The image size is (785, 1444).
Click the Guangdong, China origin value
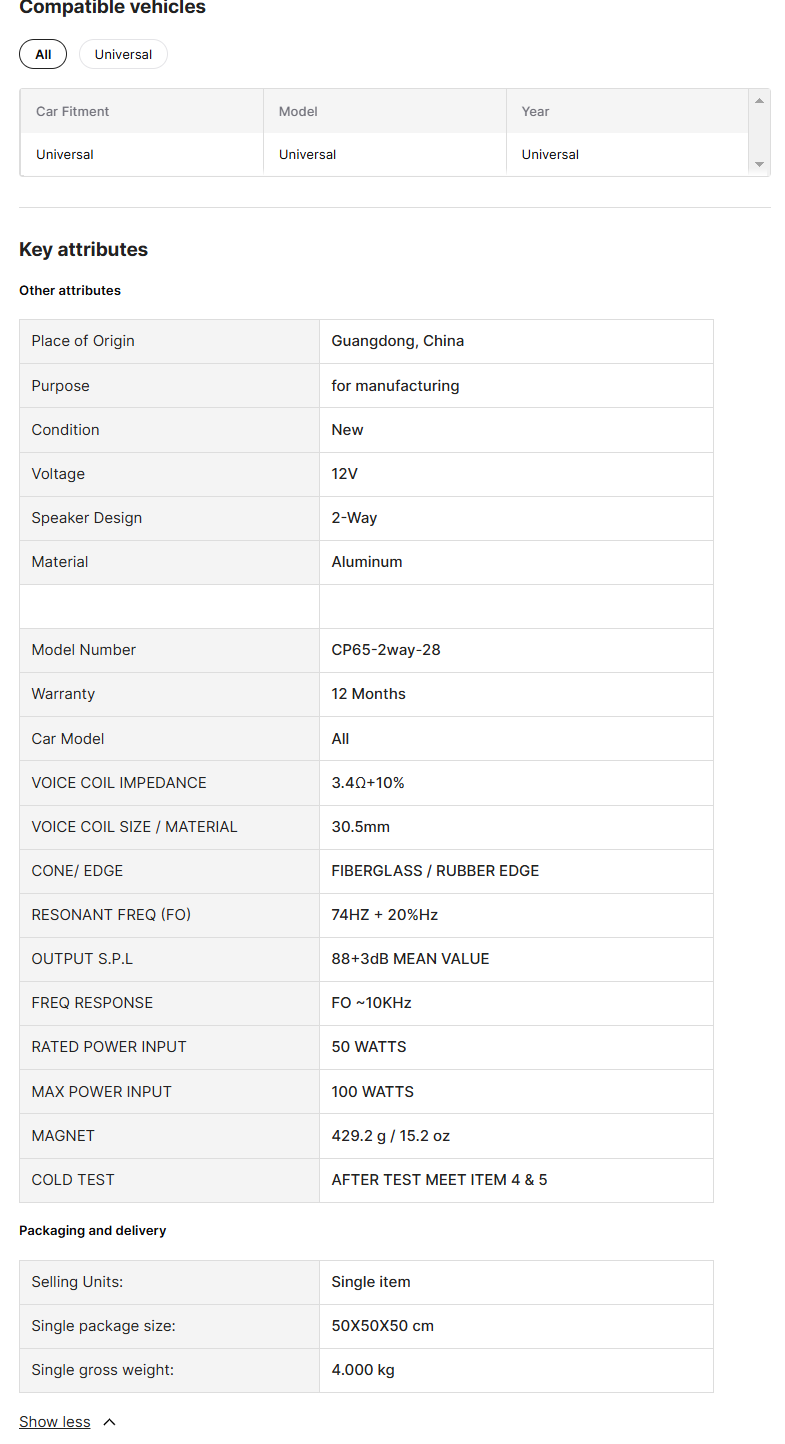pos(398,341)
